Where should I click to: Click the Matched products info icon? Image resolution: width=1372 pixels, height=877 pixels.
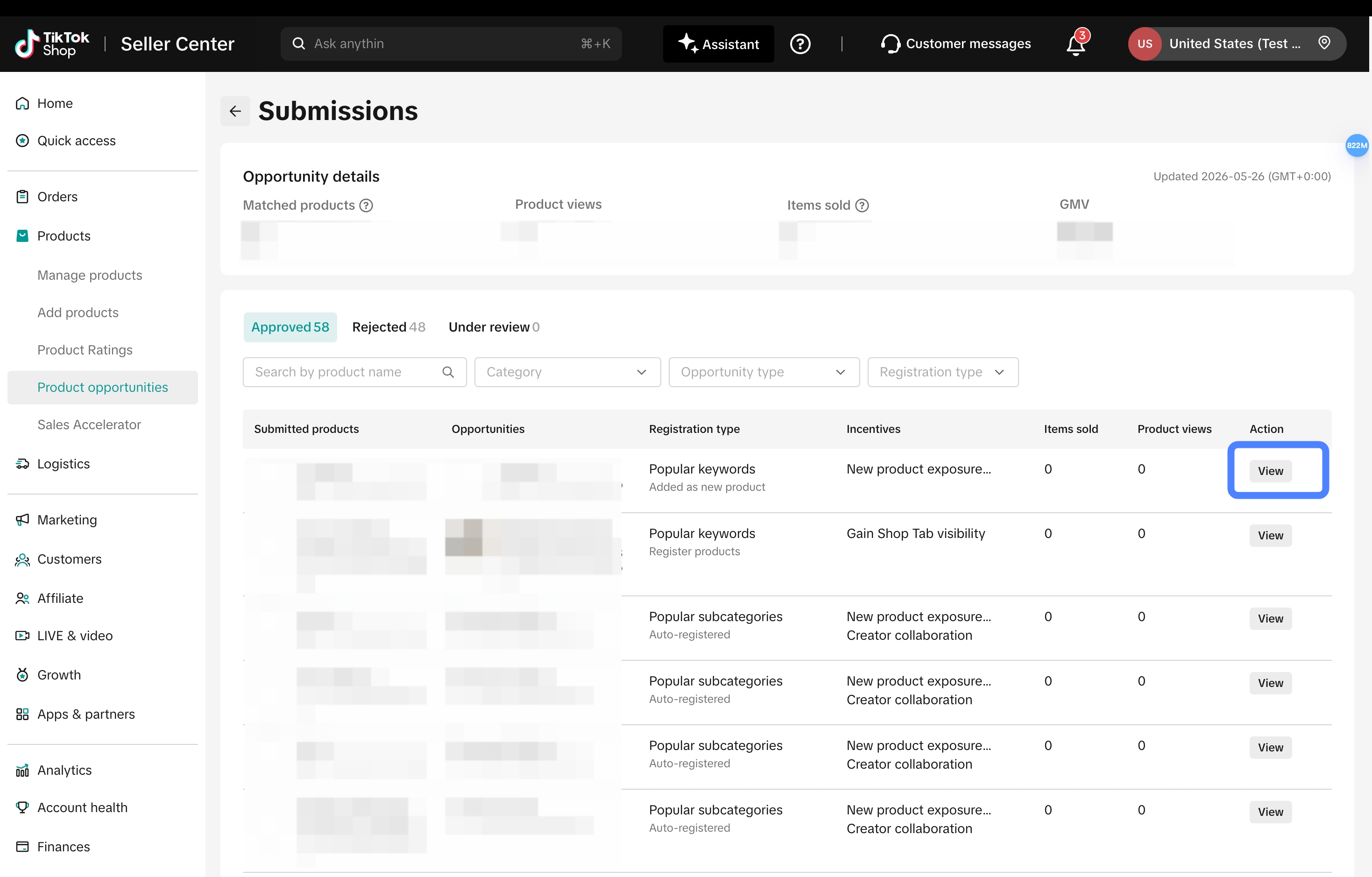[367, 205]
